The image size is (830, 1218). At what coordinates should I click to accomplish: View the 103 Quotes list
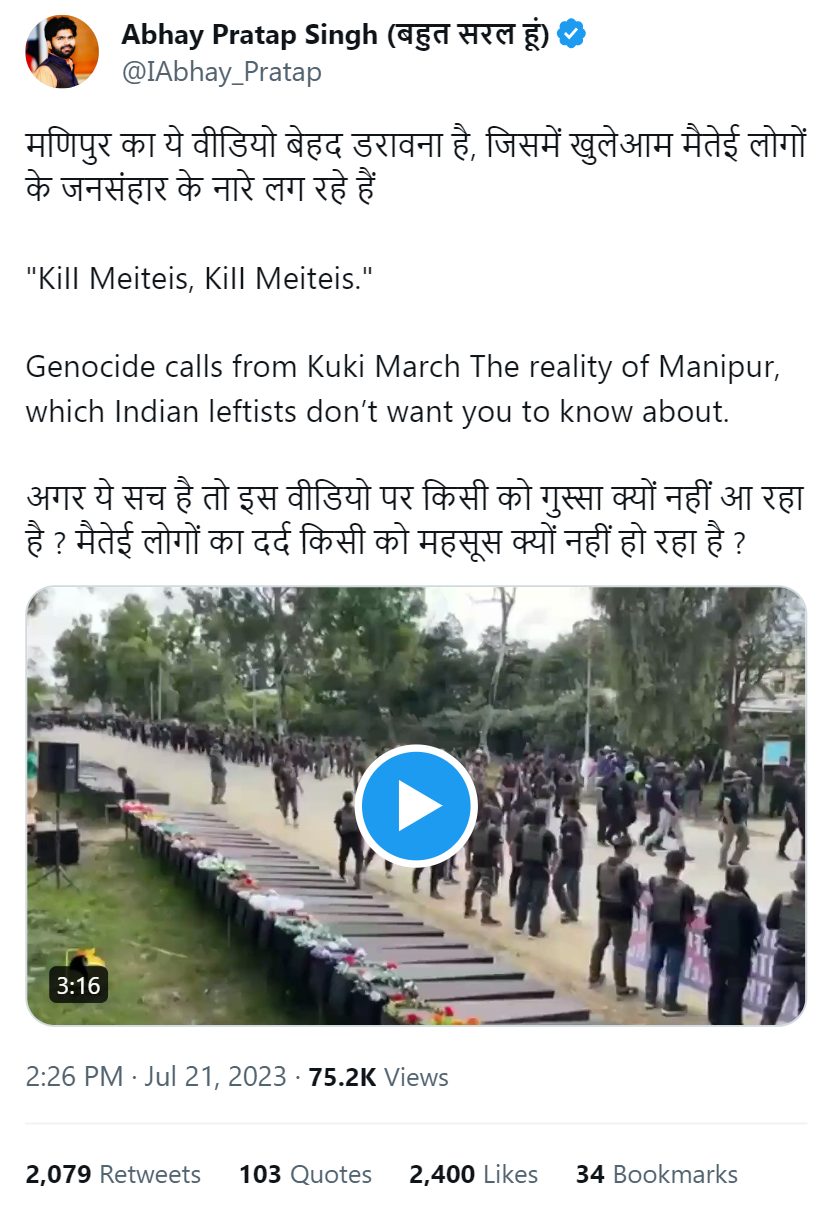click(x=305, y=1174)
